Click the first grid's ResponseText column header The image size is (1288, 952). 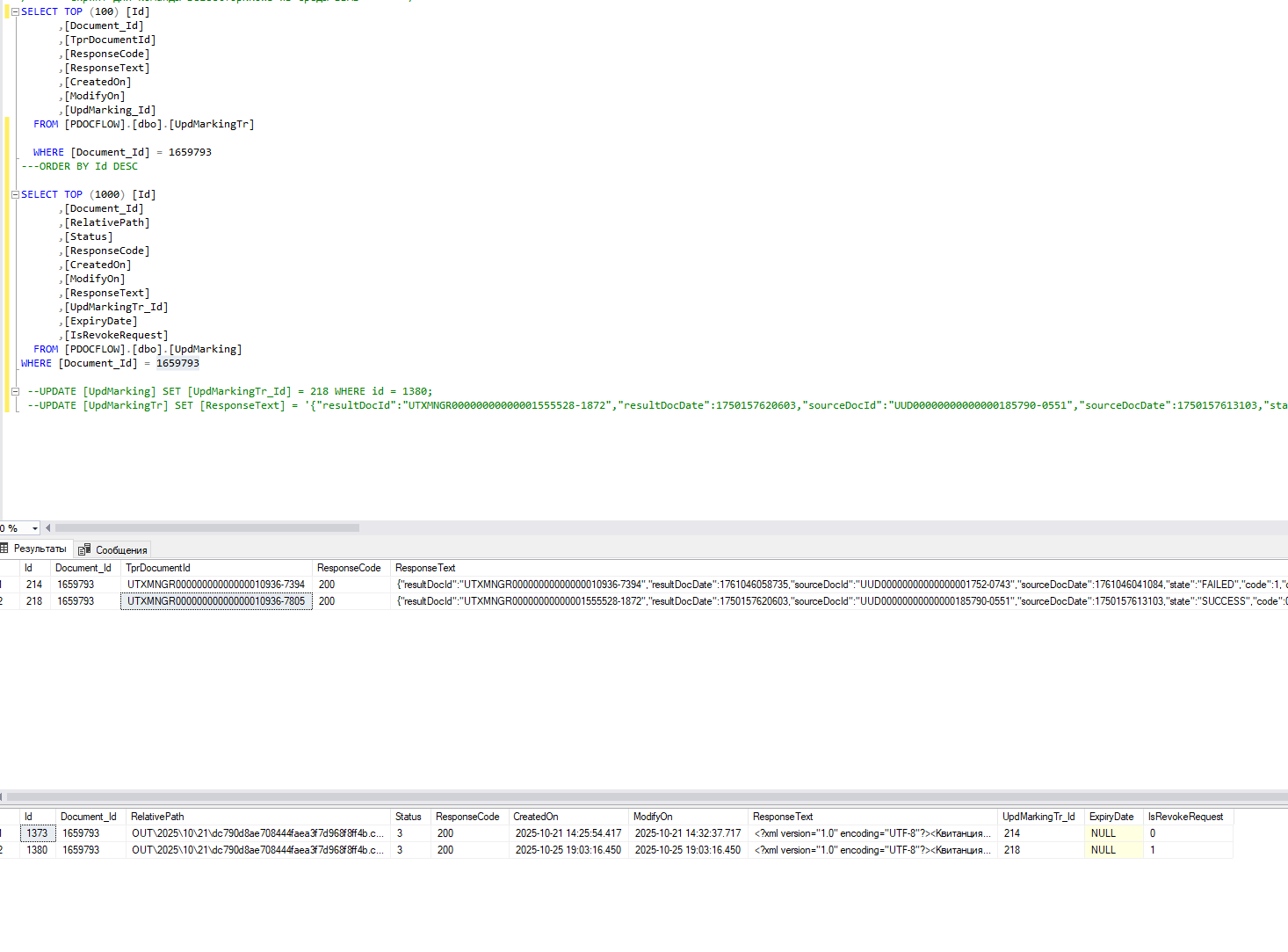tap(839, 568)
